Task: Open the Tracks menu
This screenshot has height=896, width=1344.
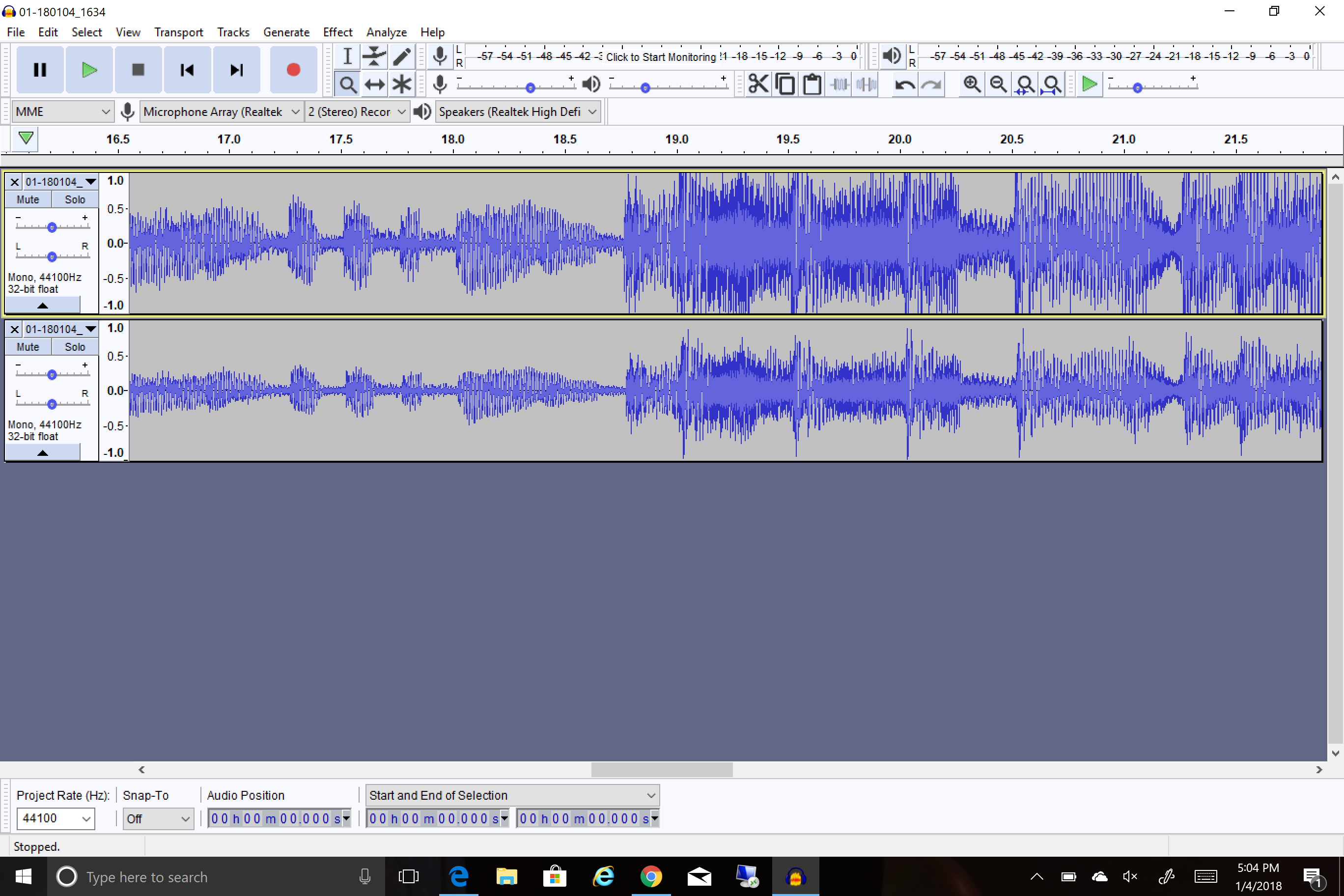Action: (x=233, y=32)
